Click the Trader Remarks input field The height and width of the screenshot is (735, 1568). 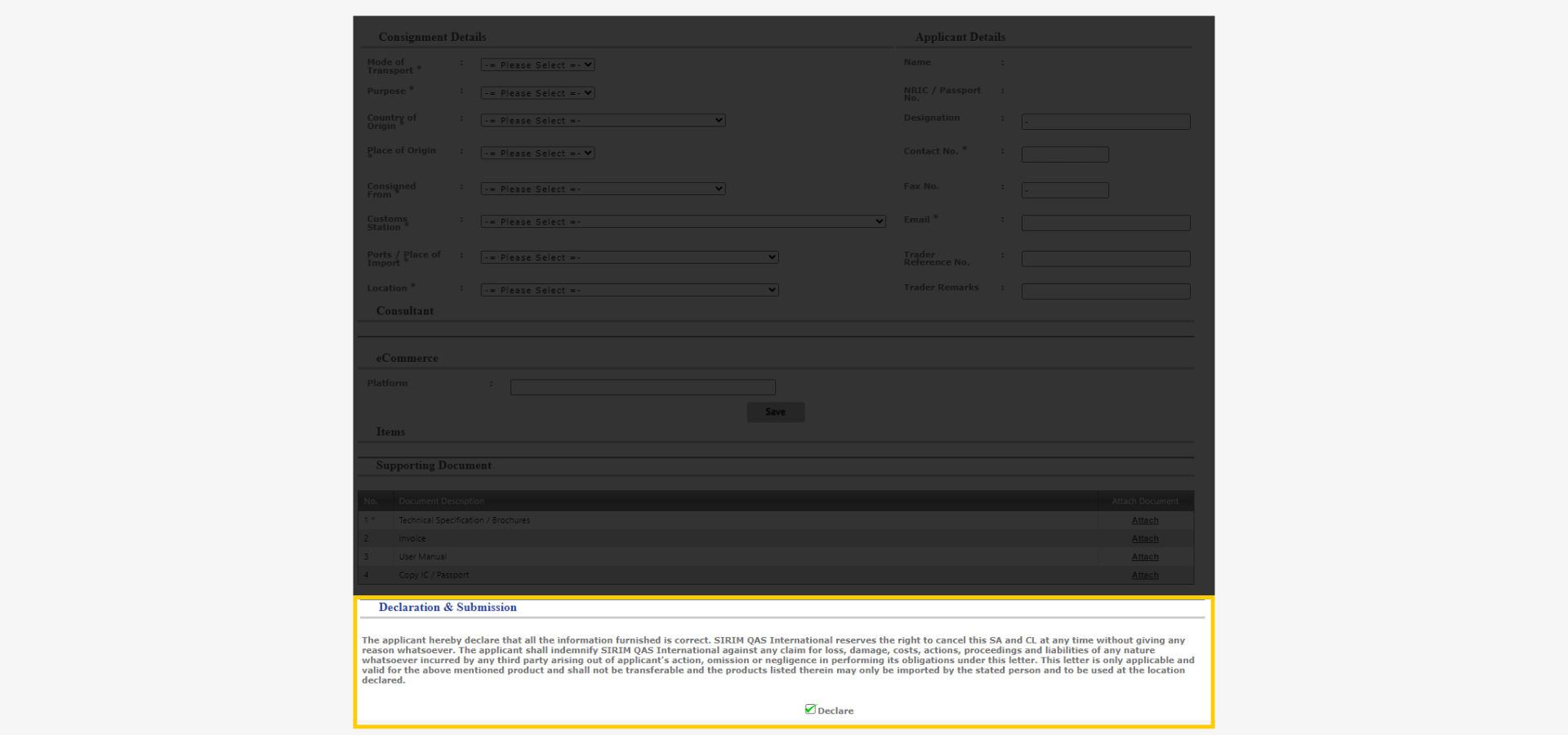pos(1105,291)
